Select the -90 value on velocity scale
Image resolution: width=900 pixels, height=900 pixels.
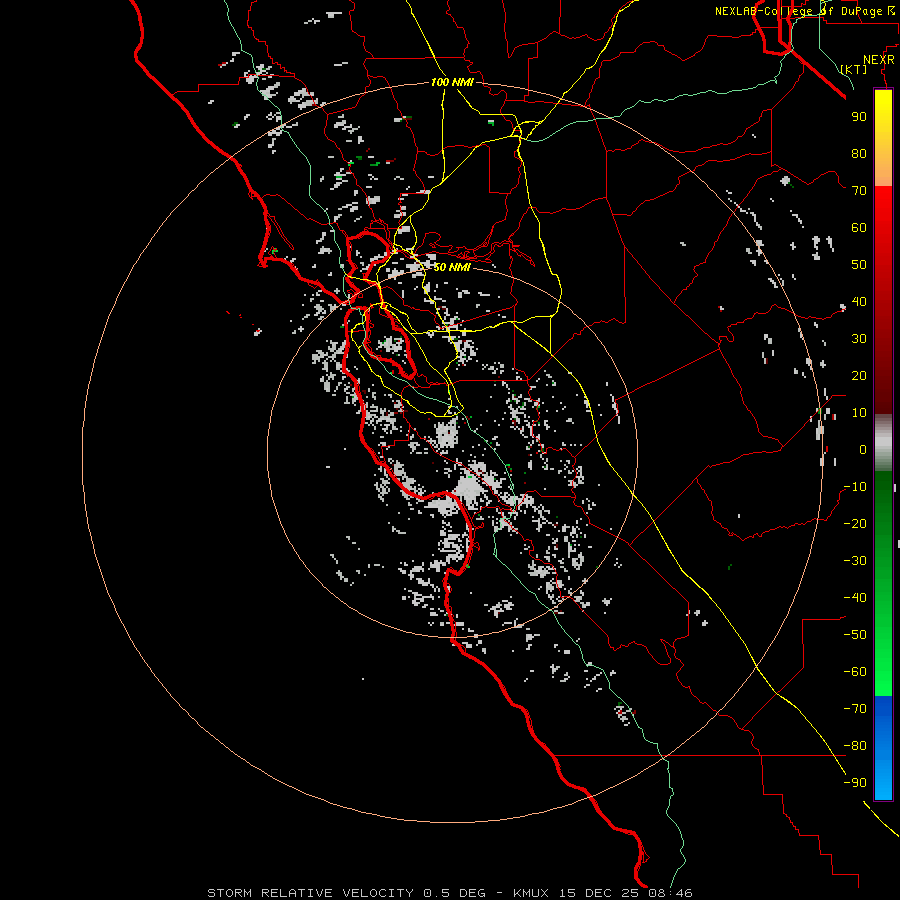point(855,783)
